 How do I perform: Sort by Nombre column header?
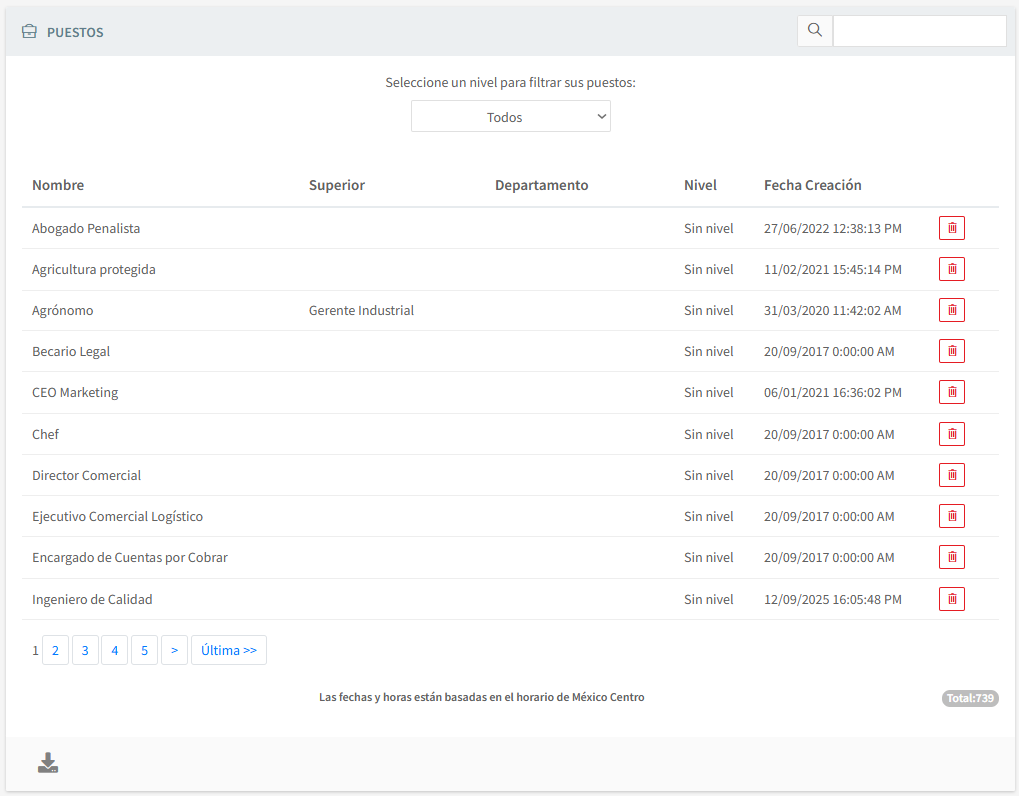(x=58, y=185)
